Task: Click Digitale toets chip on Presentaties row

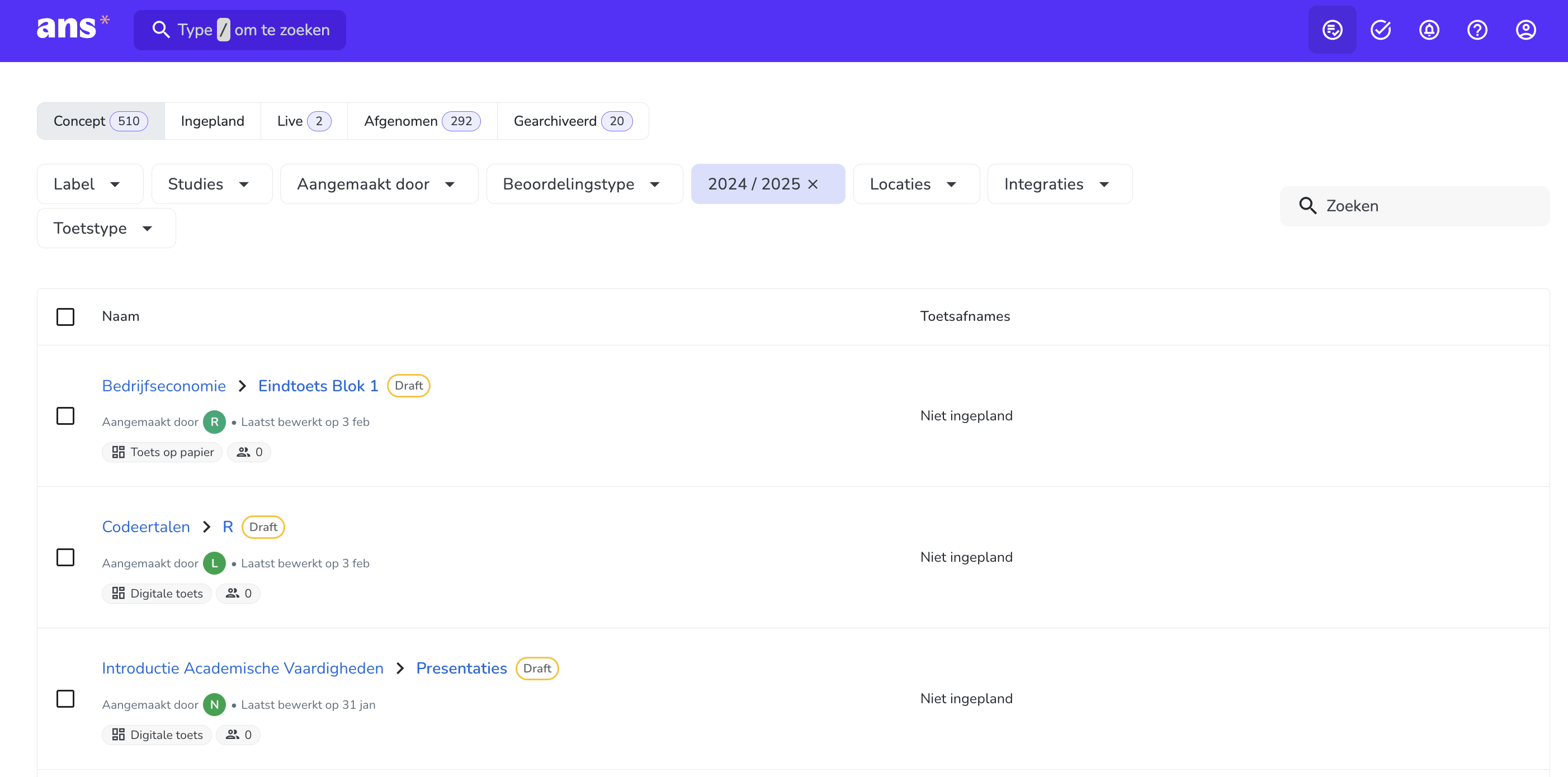Action: tap(157, 735)
